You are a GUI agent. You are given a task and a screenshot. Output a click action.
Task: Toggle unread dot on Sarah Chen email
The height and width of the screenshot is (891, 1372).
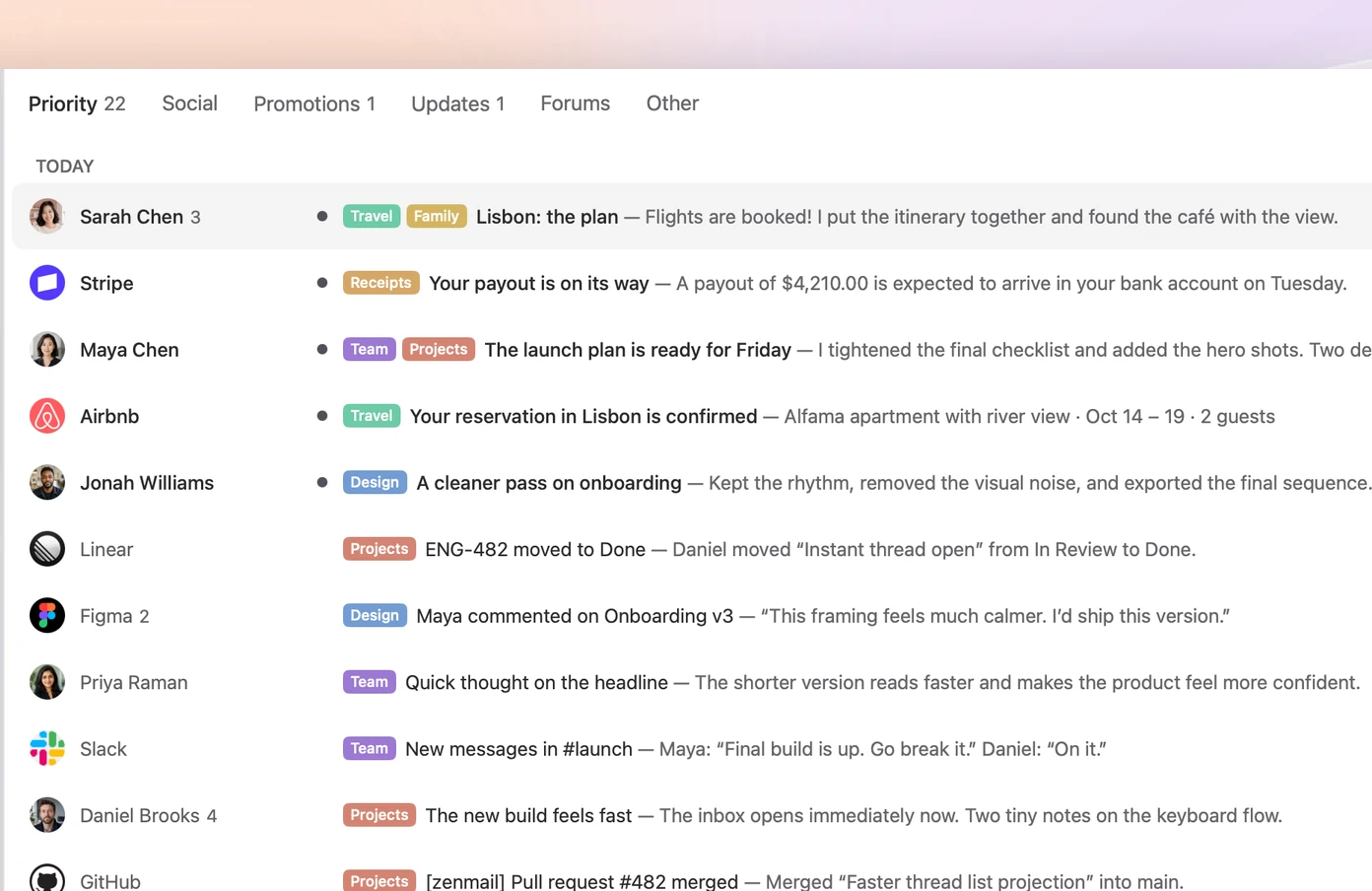pos(322,216)
